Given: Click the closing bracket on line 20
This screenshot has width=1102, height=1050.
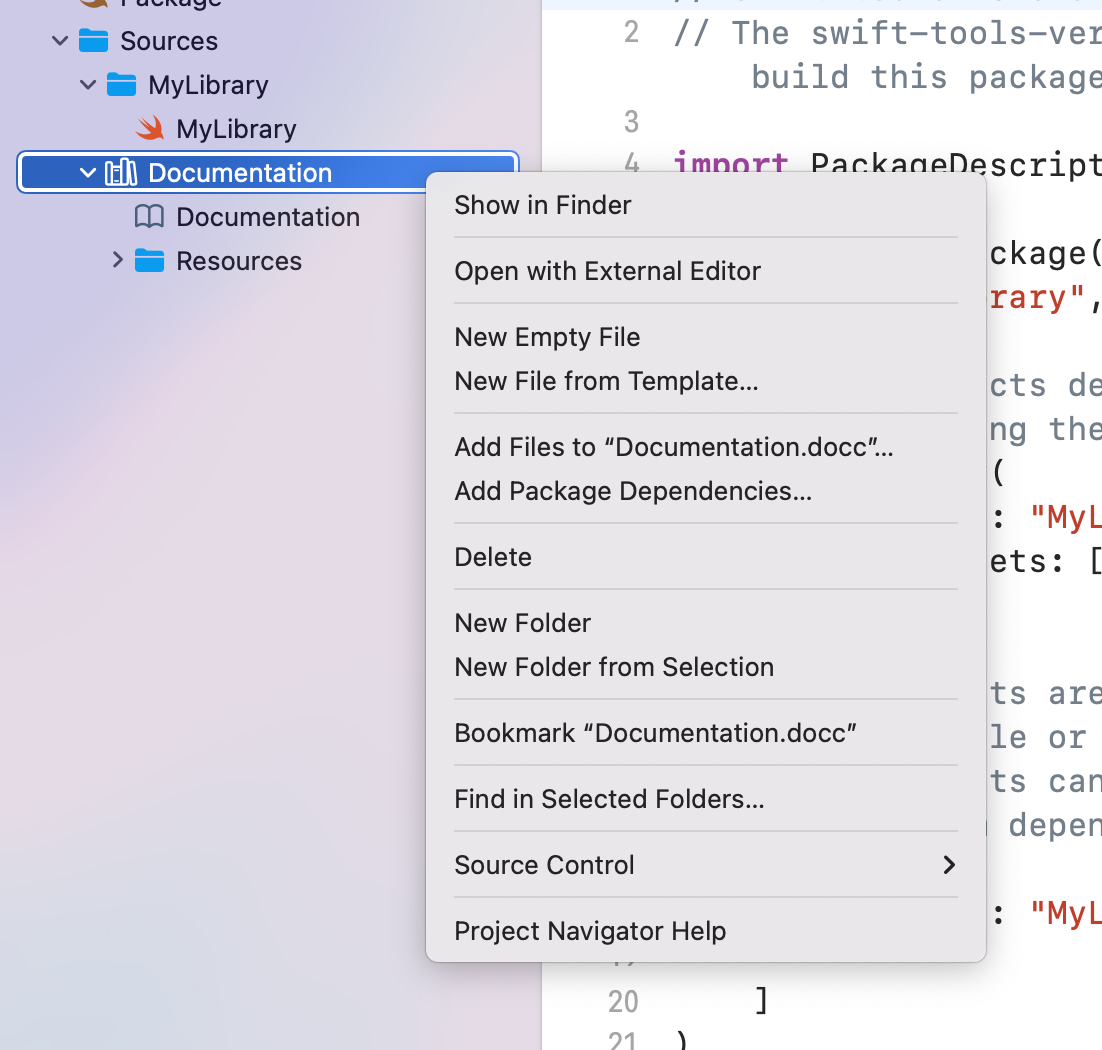Looking at the screenshot, I should click(761, 1000).
